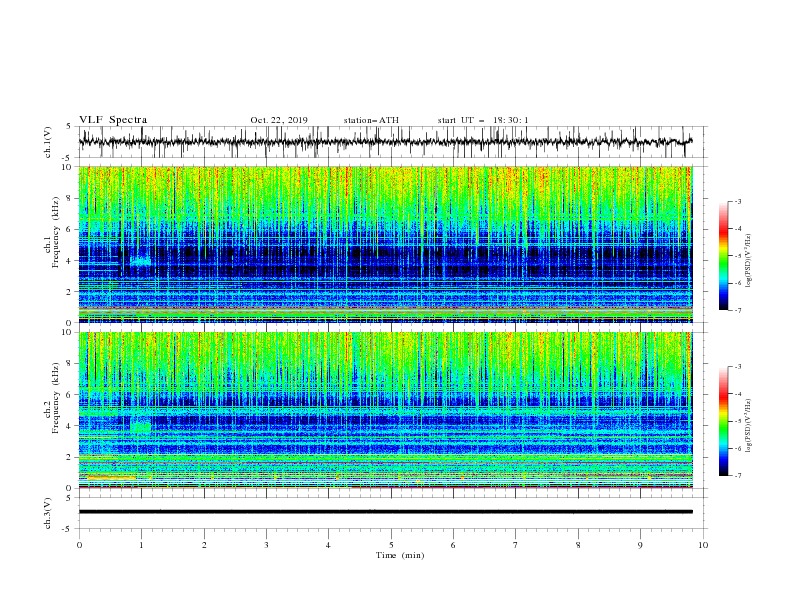Click the light patch near 4 kHz in ch.1 spectrogram
This screenshot has width=792, height=612.
click(x=141, y=261)
